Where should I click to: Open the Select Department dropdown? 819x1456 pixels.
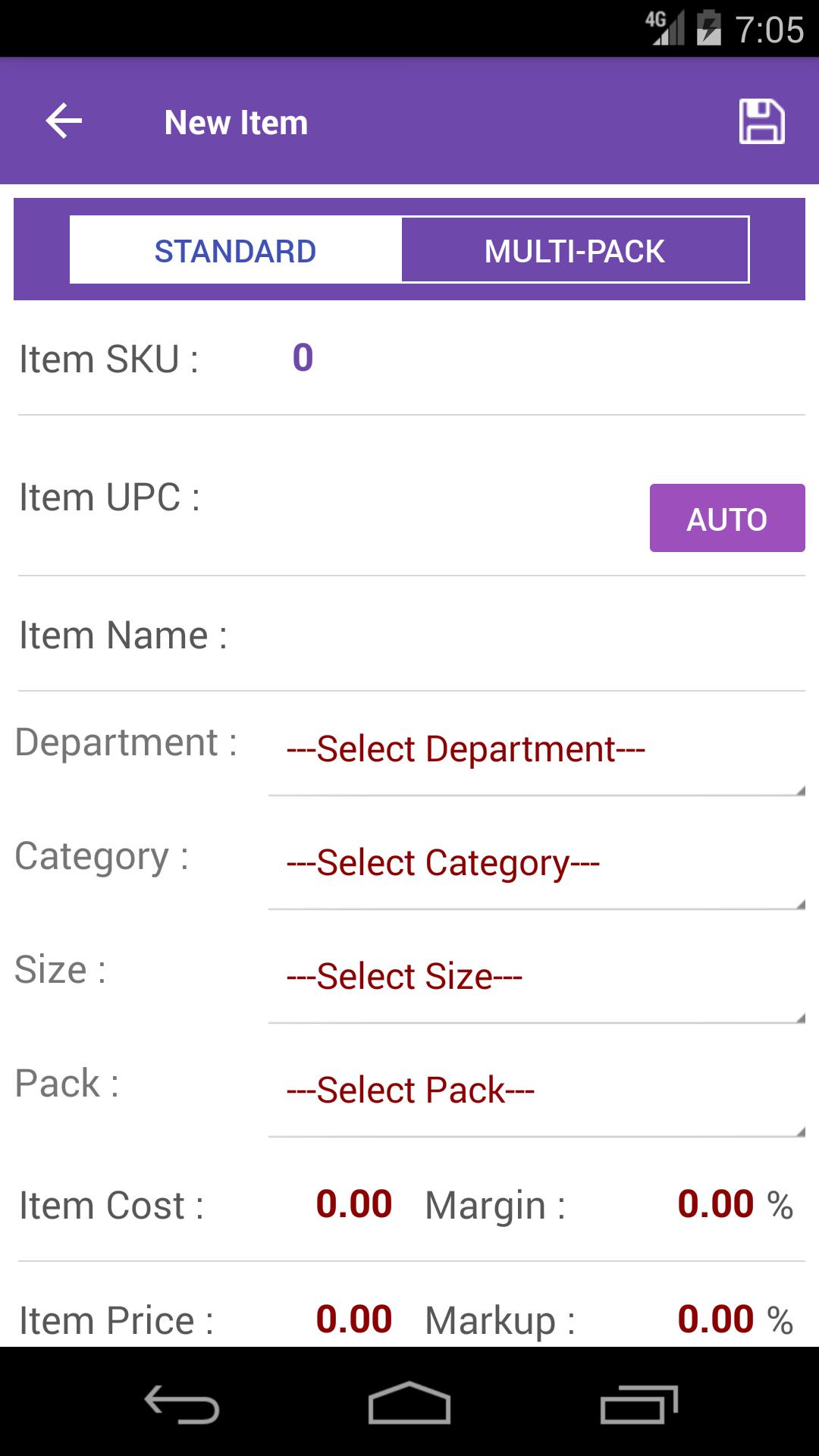click(535, 751)
